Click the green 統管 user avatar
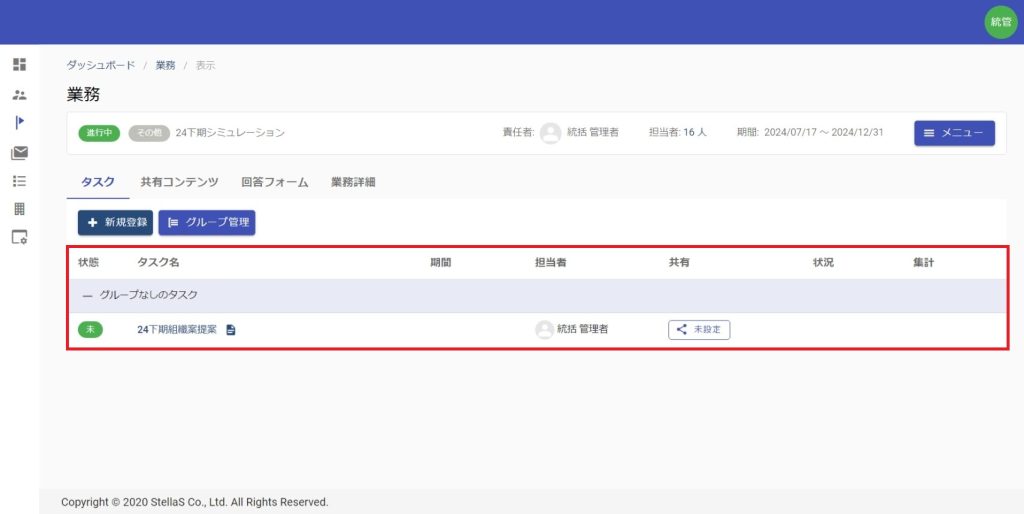 click(x=1000, y=22)
